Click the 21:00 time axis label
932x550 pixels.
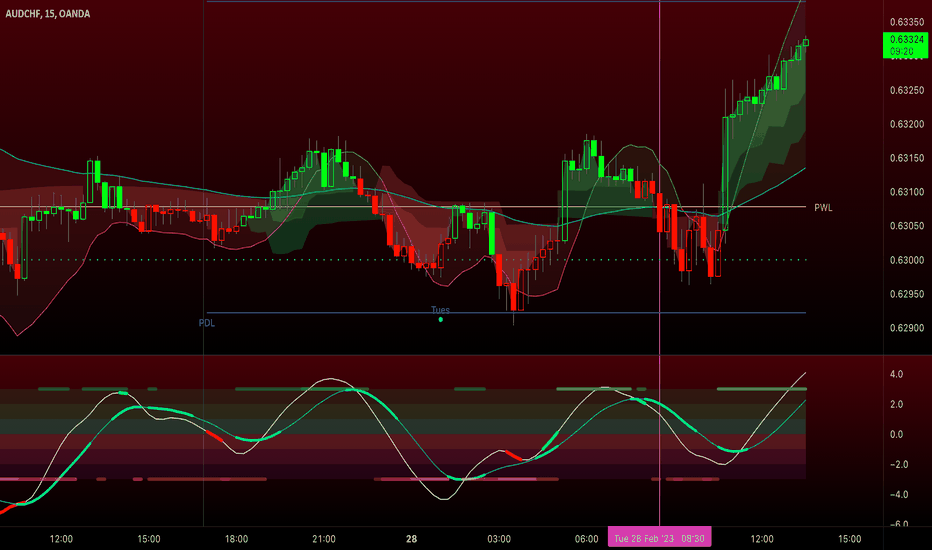pos(324,539)
